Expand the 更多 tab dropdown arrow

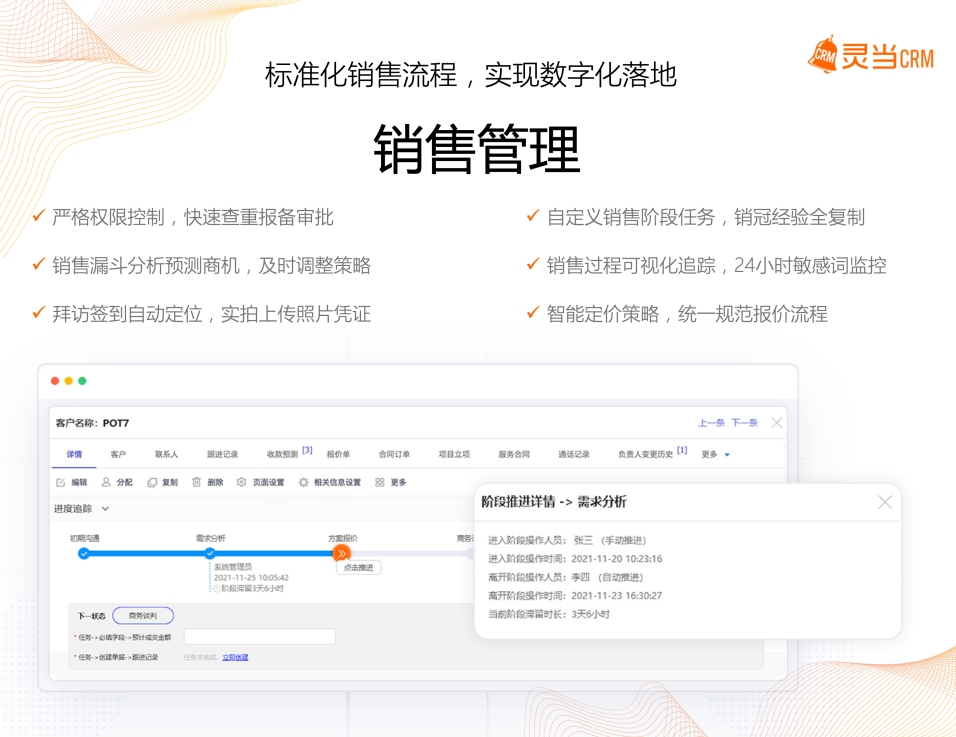(x=727, y=455)
